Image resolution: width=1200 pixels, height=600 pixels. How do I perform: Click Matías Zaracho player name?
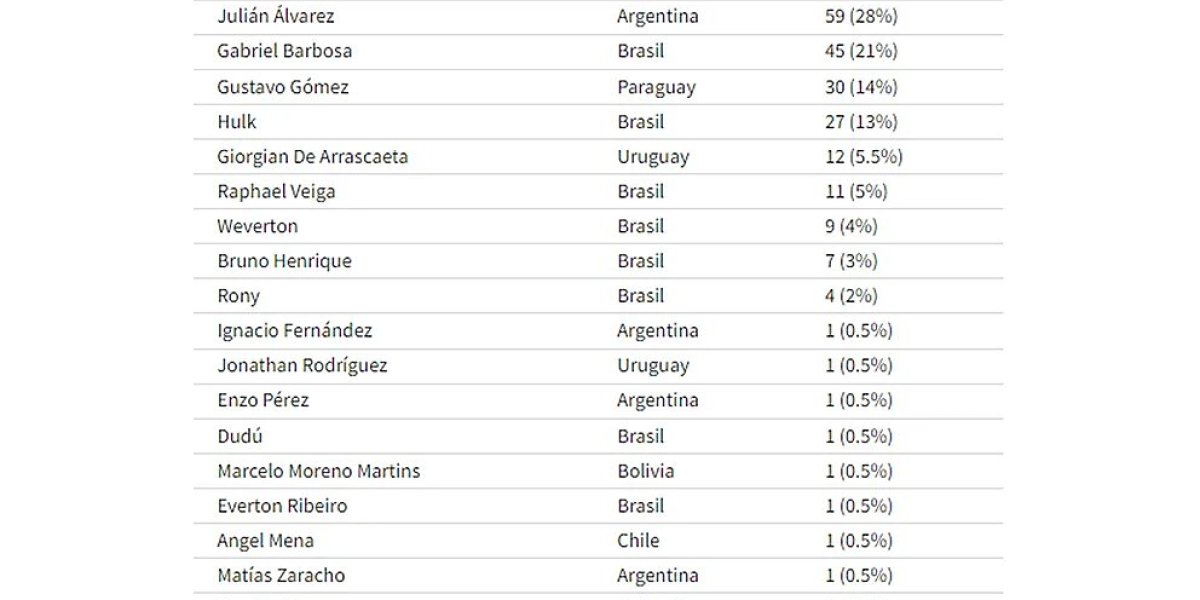pos(281,575)
